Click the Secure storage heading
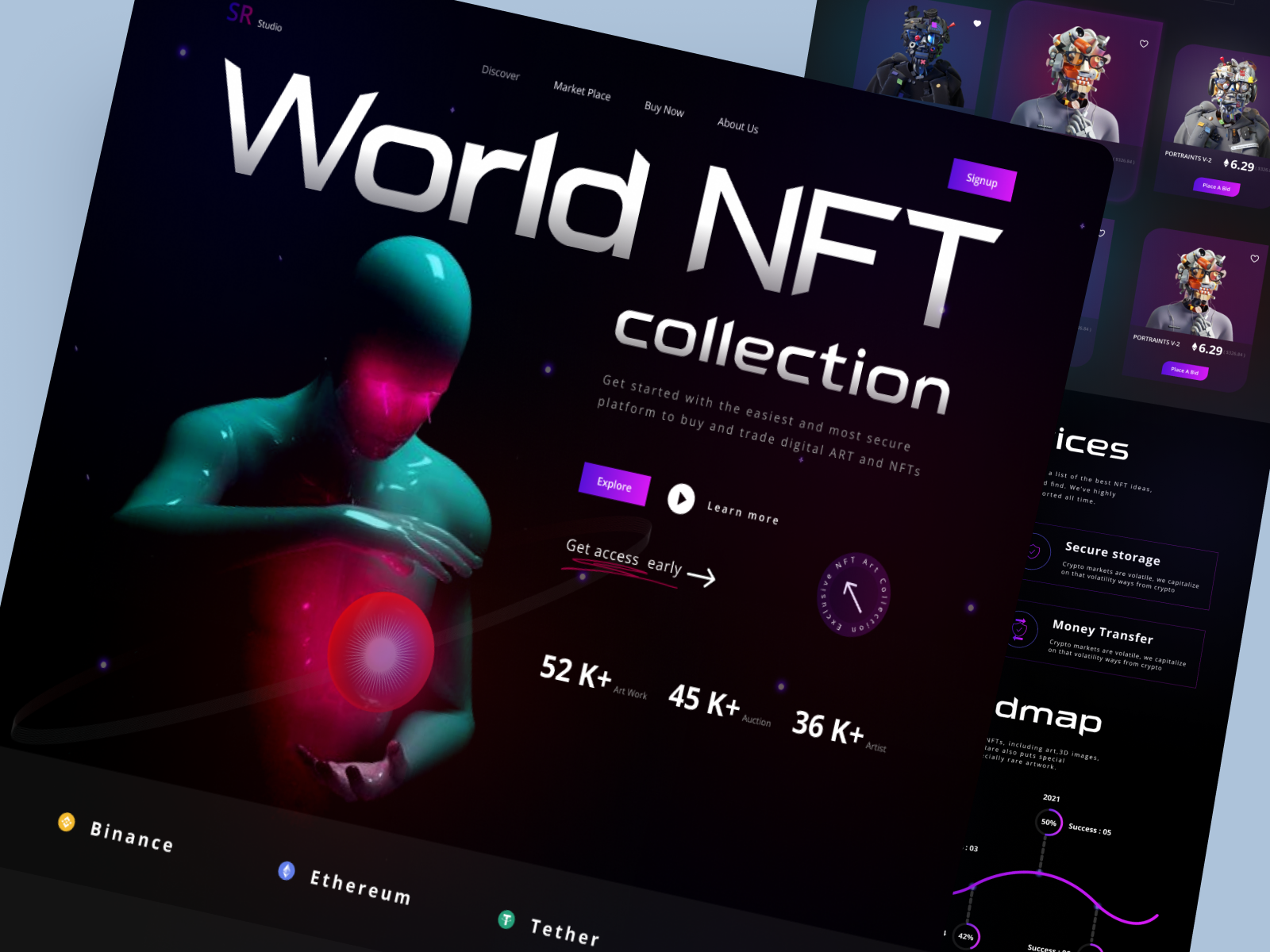This screenshot has height=952, width=1270. (1113, 553)
